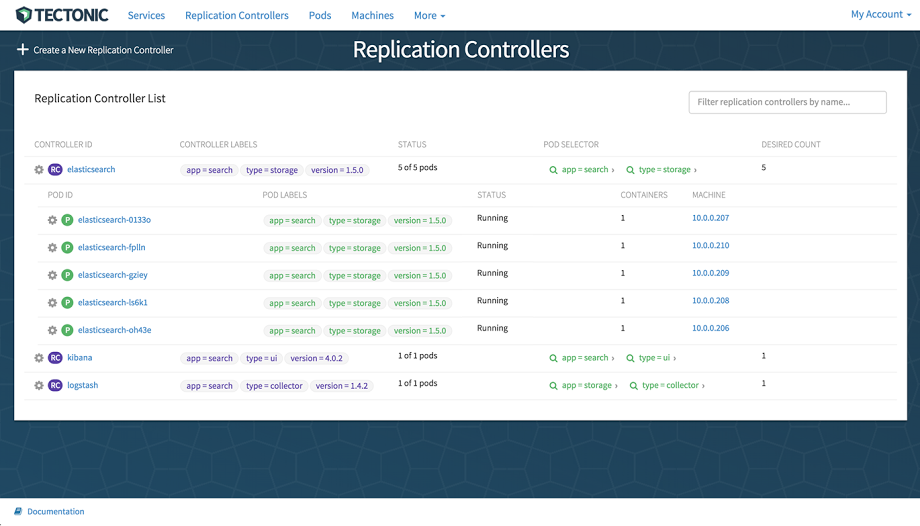Screen dimensions: 920x526
Task: Open gear menu for kibana controller
Action: coord(39,358)
